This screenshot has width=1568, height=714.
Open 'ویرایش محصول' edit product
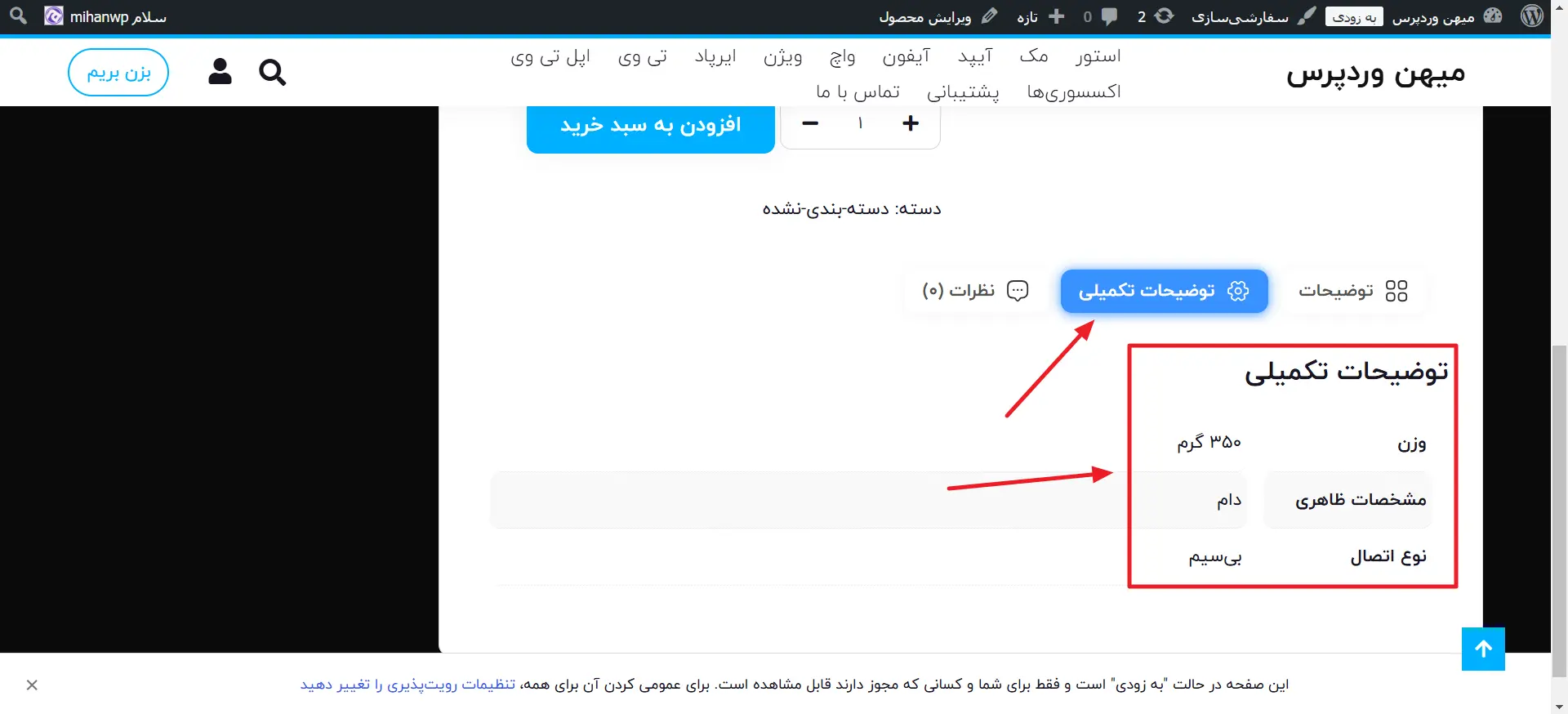tap(938, 16)
